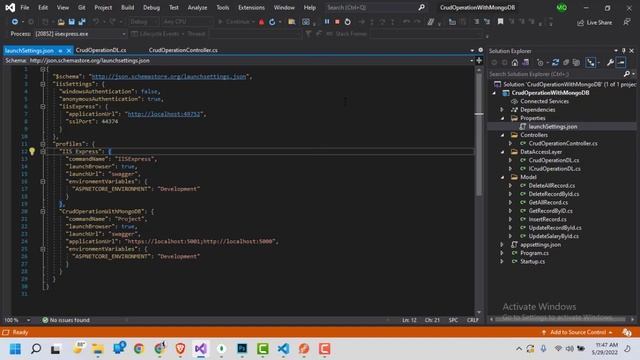Stop debugging with the red square button
Image resolution: width=640 pixels, height=360 pixels.
coord(337,22)
